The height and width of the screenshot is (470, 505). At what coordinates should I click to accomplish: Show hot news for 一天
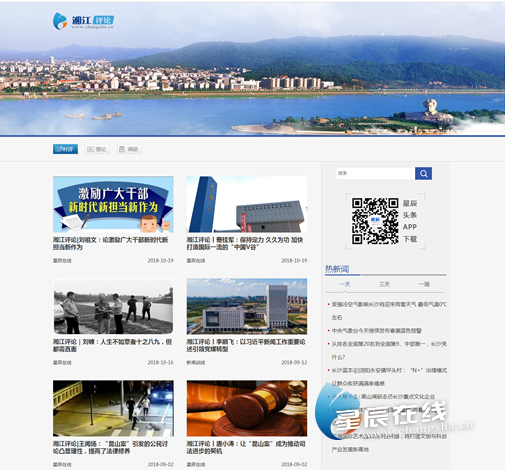[345, 284]
